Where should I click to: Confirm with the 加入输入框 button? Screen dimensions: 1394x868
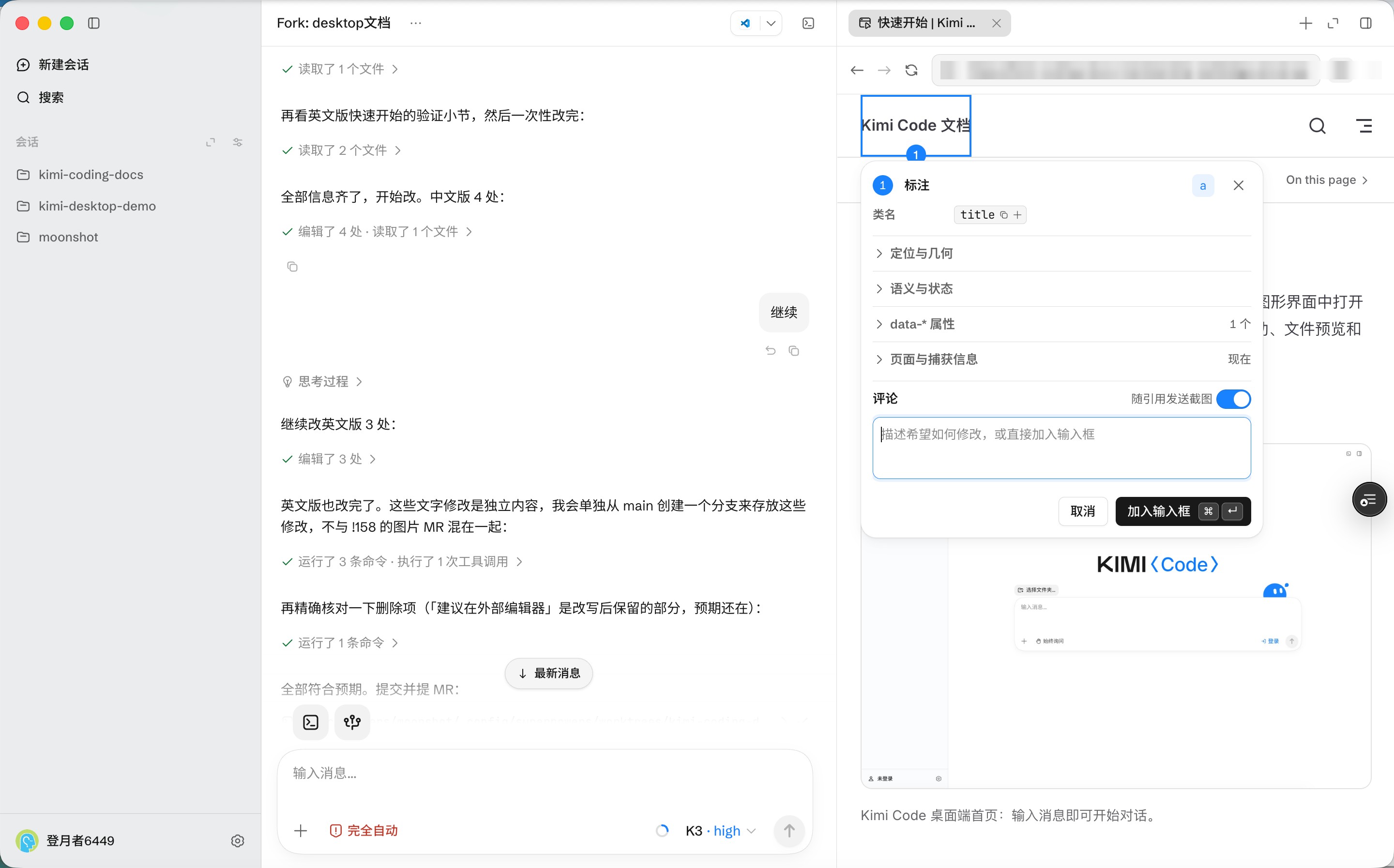tap(1182, 511)
